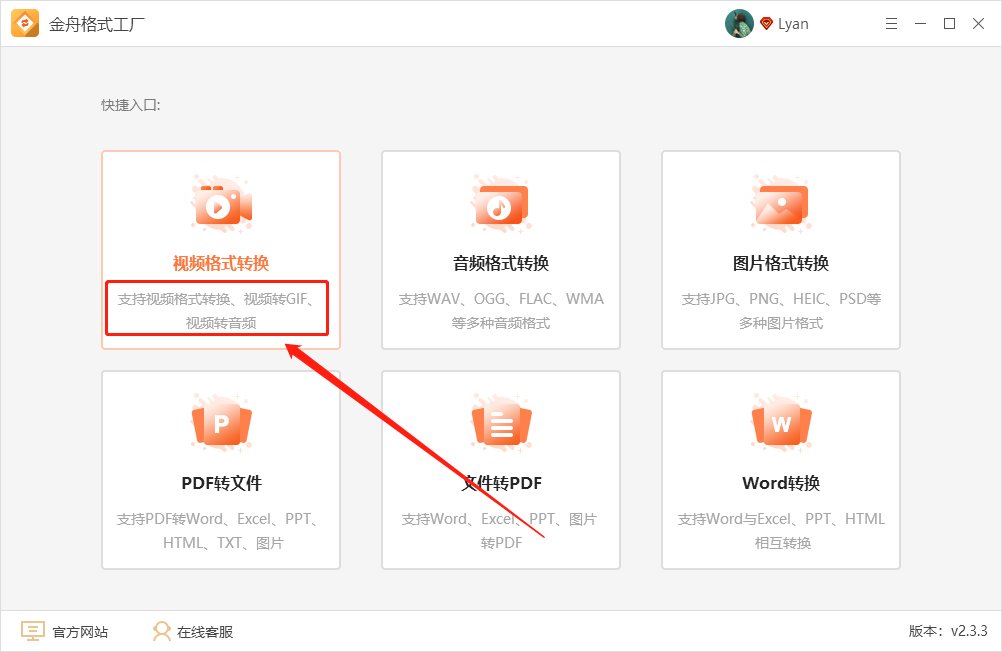Image resolution: width=1002 pixels, height=652 pixels.
Task: Click the audio format conversion music icon
Action: [x=500, y=204]
